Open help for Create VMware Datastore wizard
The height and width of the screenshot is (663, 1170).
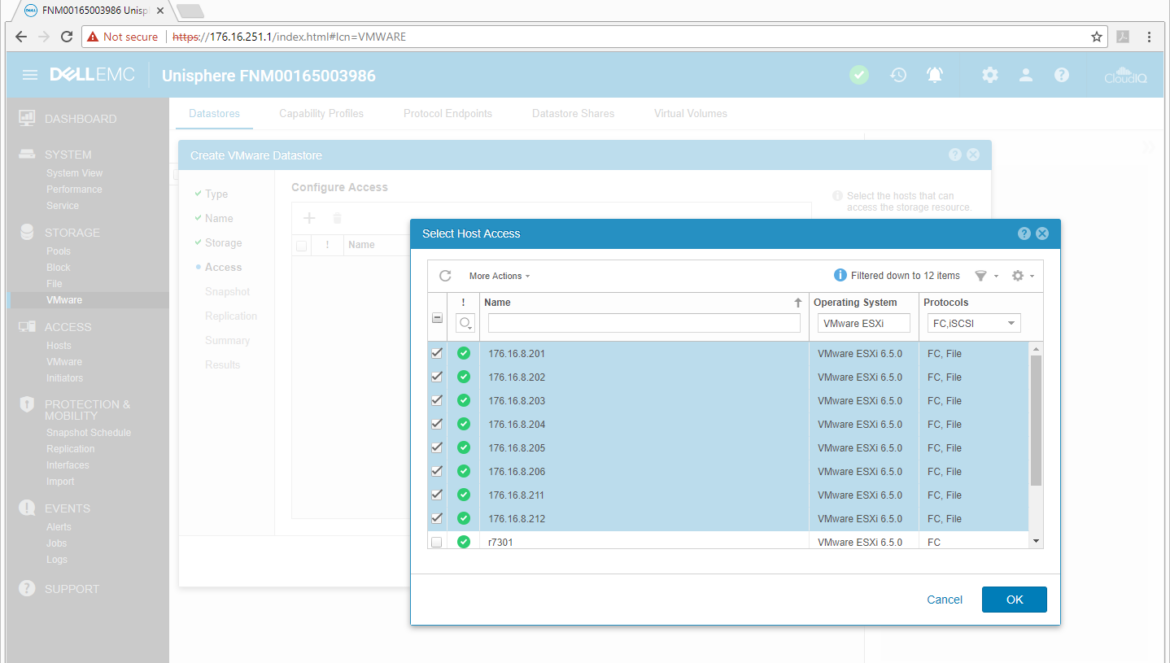coord(955,154)
